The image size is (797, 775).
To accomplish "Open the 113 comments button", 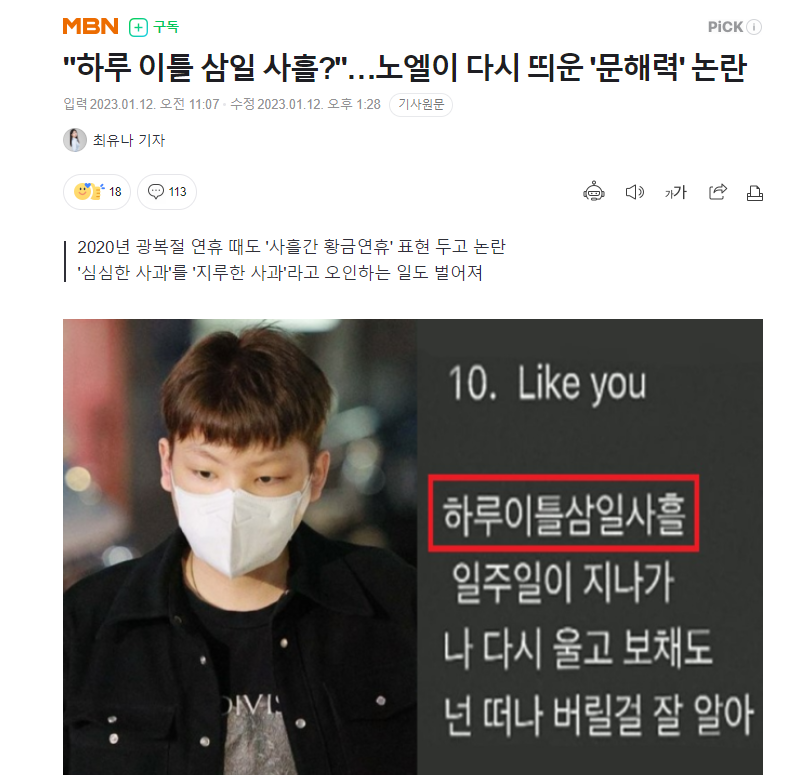I will [167, 192].
